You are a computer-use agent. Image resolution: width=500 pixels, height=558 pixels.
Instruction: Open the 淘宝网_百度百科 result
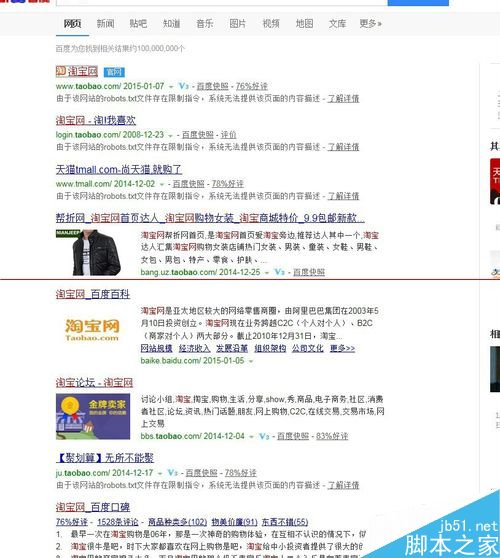coord(93,294)
